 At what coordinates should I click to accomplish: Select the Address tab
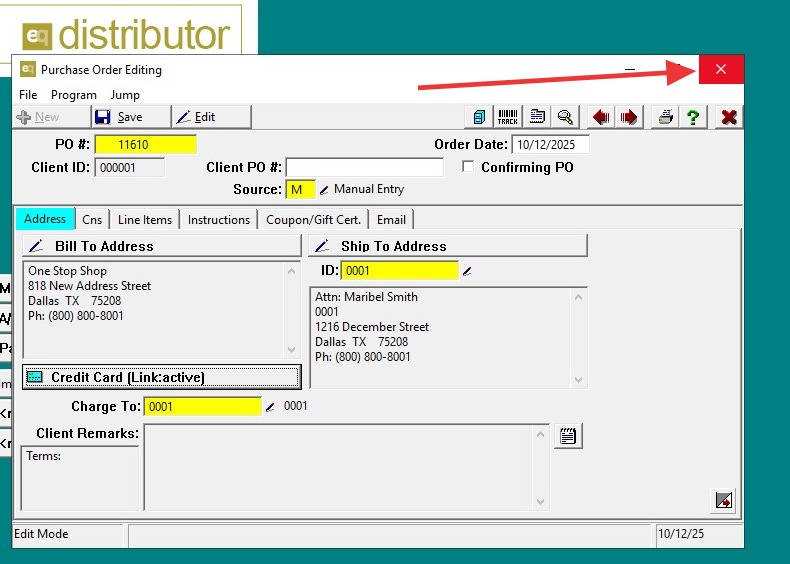(45, 219)
